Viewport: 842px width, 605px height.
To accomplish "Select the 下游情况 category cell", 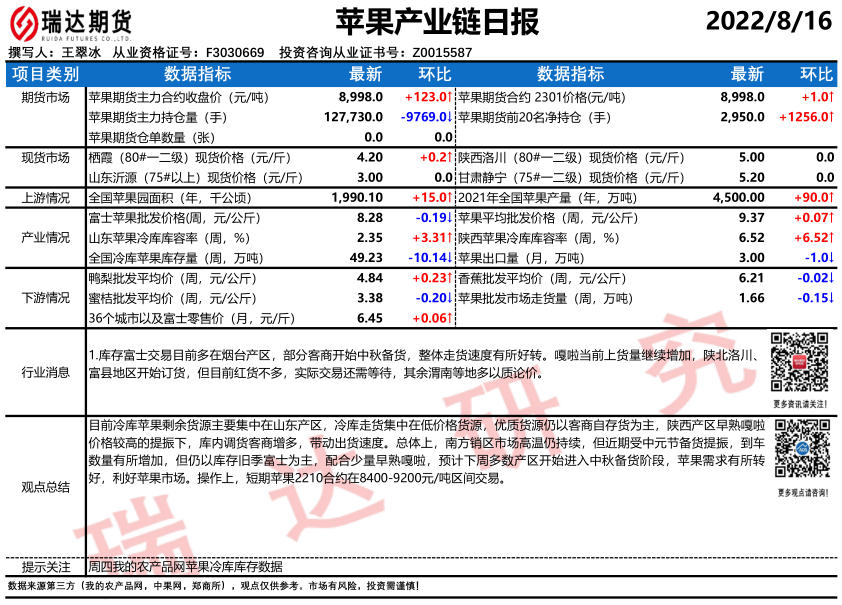I will tap(45, 298).
